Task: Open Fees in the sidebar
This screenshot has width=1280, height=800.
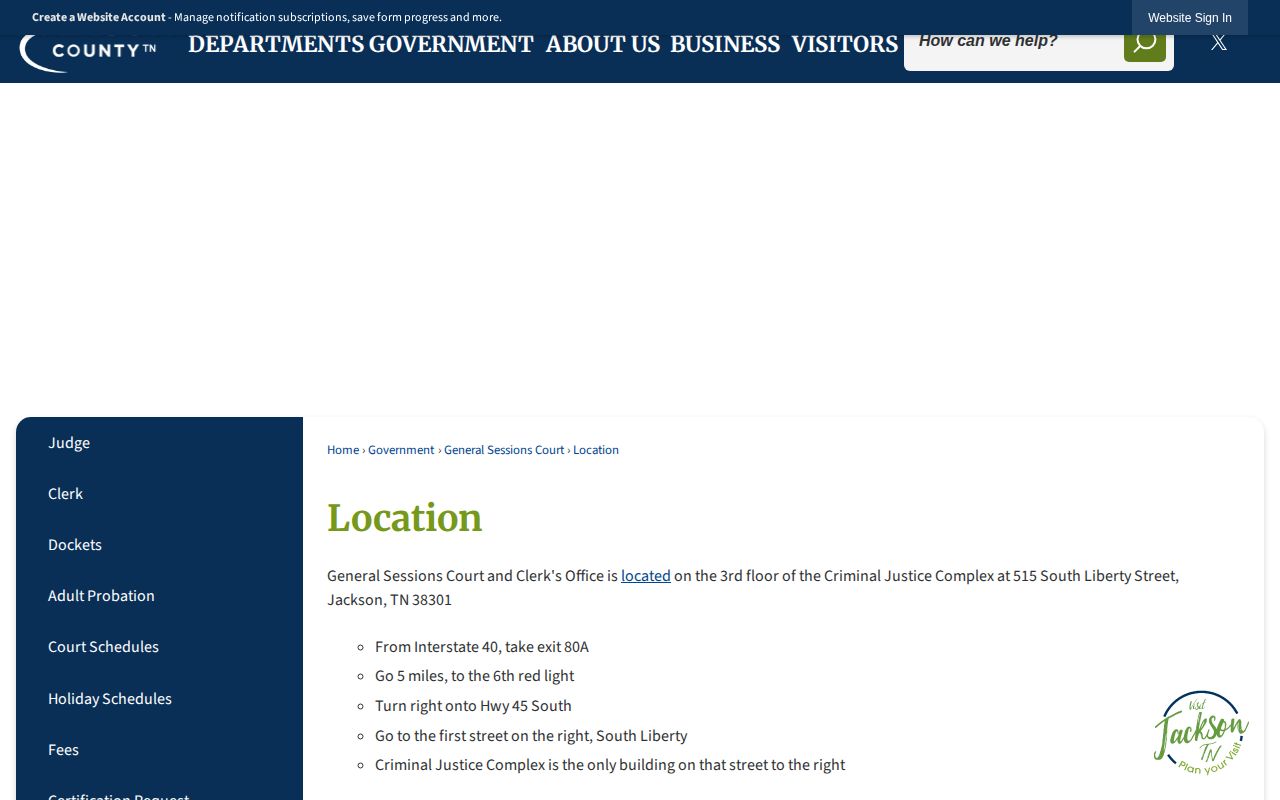Action: click(x=63, y=750)
